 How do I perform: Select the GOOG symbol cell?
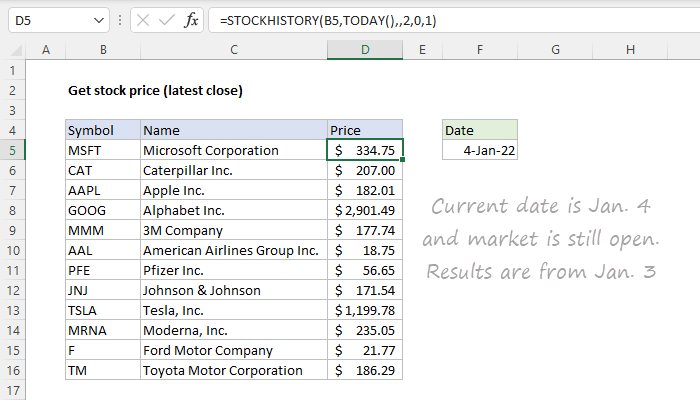click(x=103, y=210)
